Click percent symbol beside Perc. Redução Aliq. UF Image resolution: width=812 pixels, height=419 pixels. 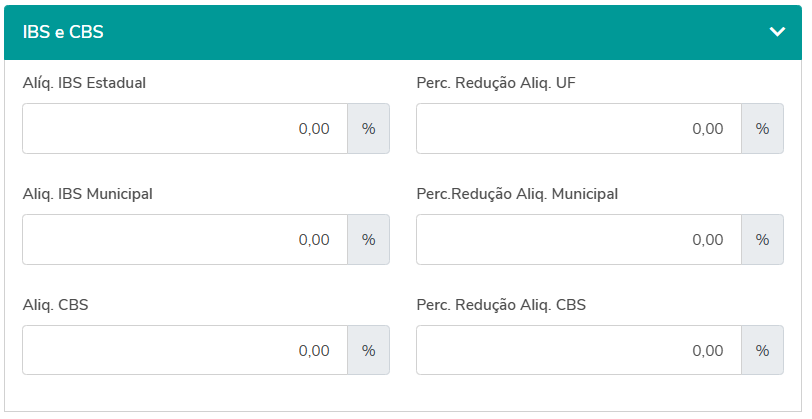(x=762, y=129)
